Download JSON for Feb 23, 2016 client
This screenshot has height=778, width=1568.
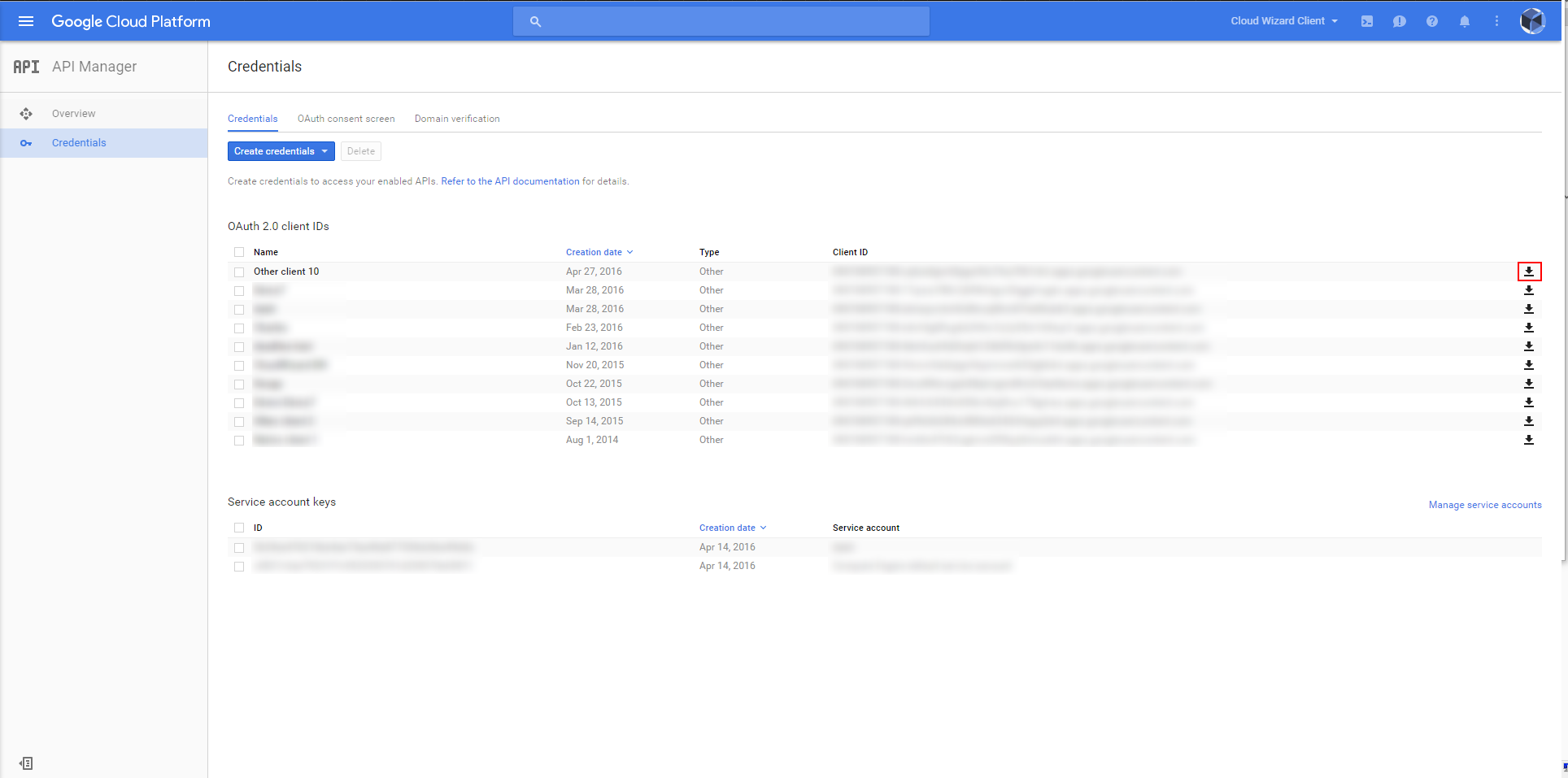tap(1529, 328)
